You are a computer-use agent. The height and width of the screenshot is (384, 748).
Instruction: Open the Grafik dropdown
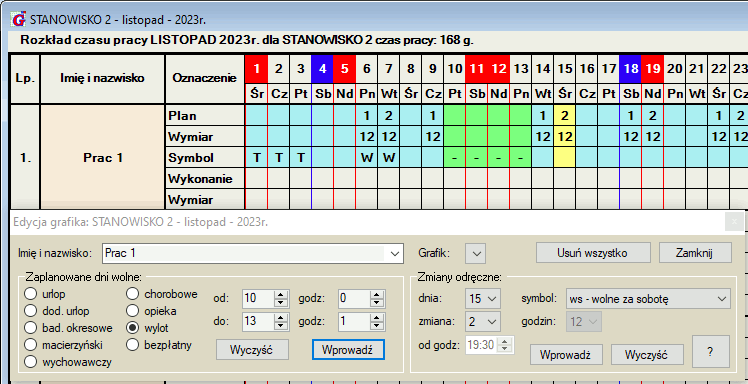[475, 253]
